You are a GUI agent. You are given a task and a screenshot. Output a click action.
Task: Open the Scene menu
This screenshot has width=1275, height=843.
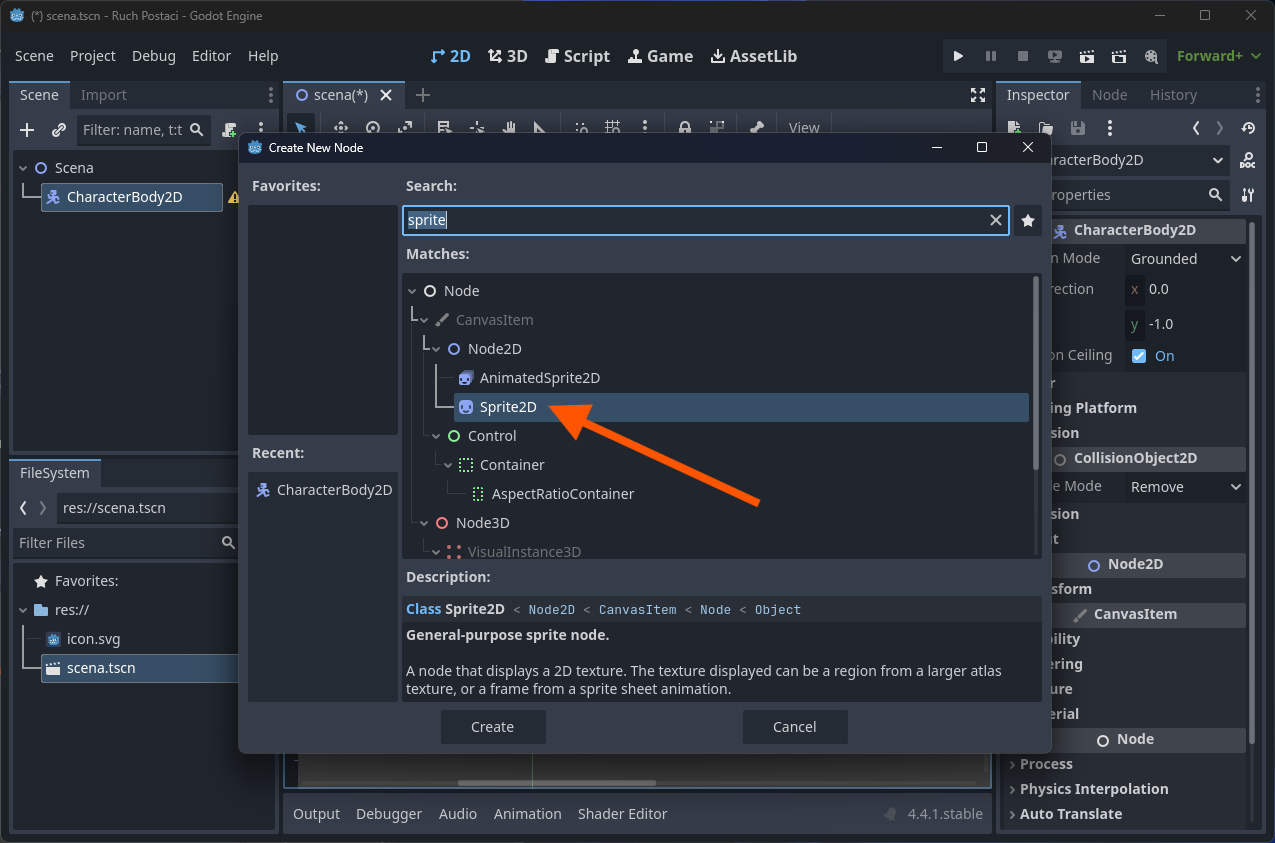pyautogui.click(x=35, y=56)
